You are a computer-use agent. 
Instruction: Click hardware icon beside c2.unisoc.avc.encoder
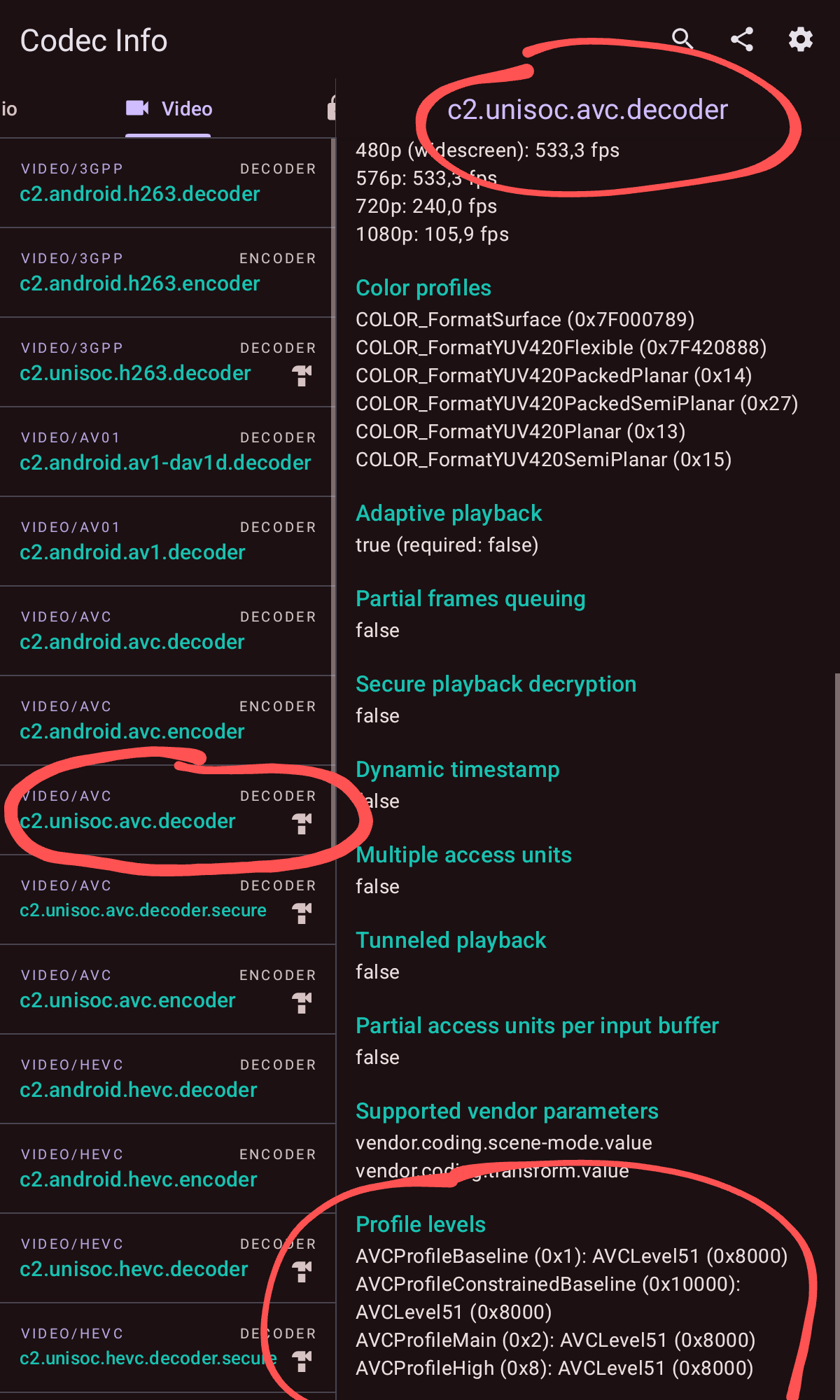click(x=302, y=1002)
